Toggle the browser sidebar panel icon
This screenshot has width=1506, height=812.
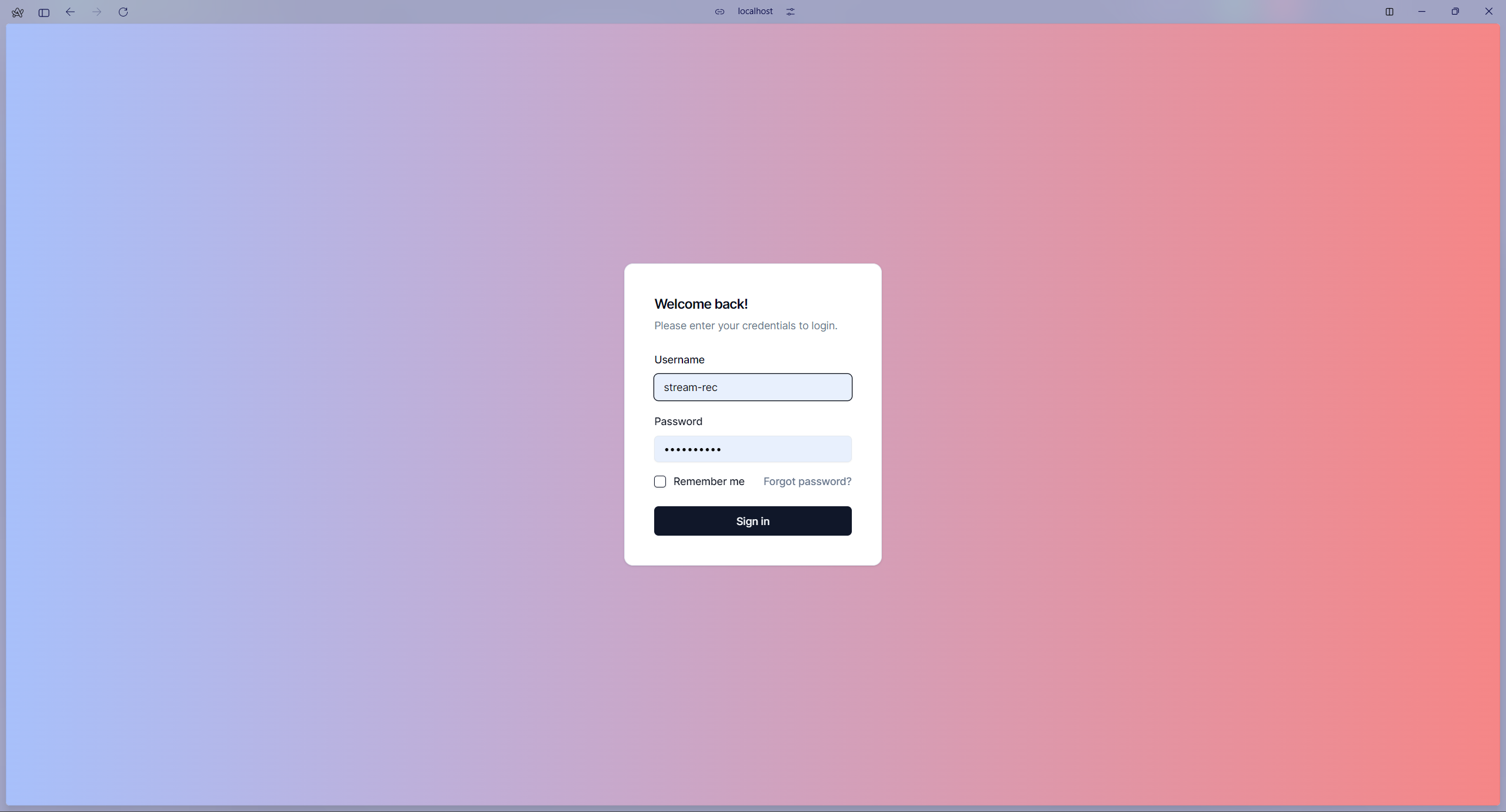point(44,12)
